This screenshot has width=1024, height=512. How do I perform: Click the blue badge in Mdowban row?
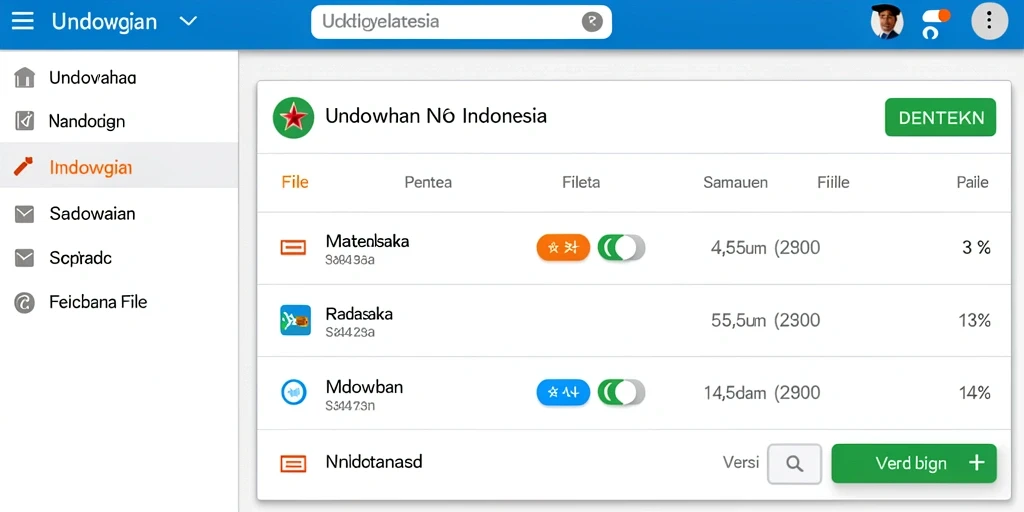point(563,392)
